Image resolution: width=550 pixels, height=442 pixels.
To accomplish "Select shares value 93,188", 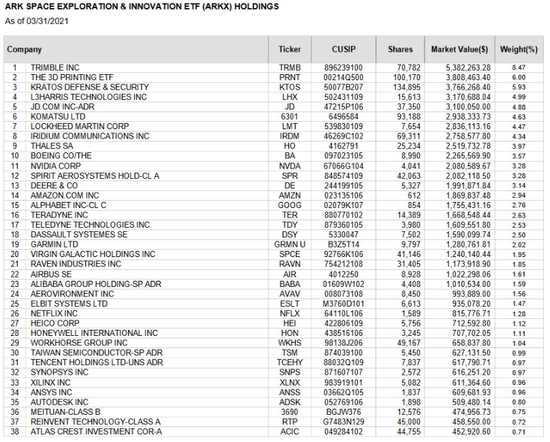I will pos(409,116).
